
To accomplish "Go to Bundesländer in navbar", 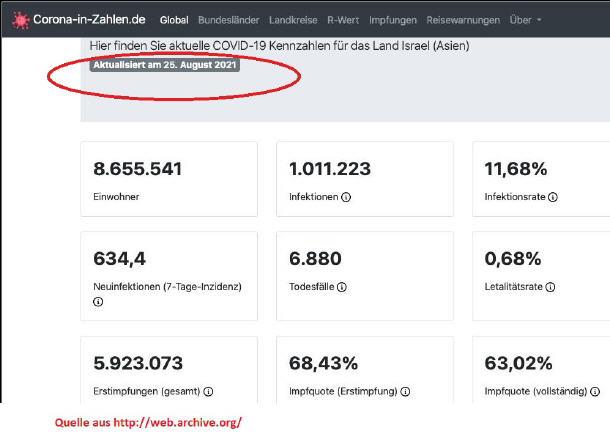I will coord(229,20).
